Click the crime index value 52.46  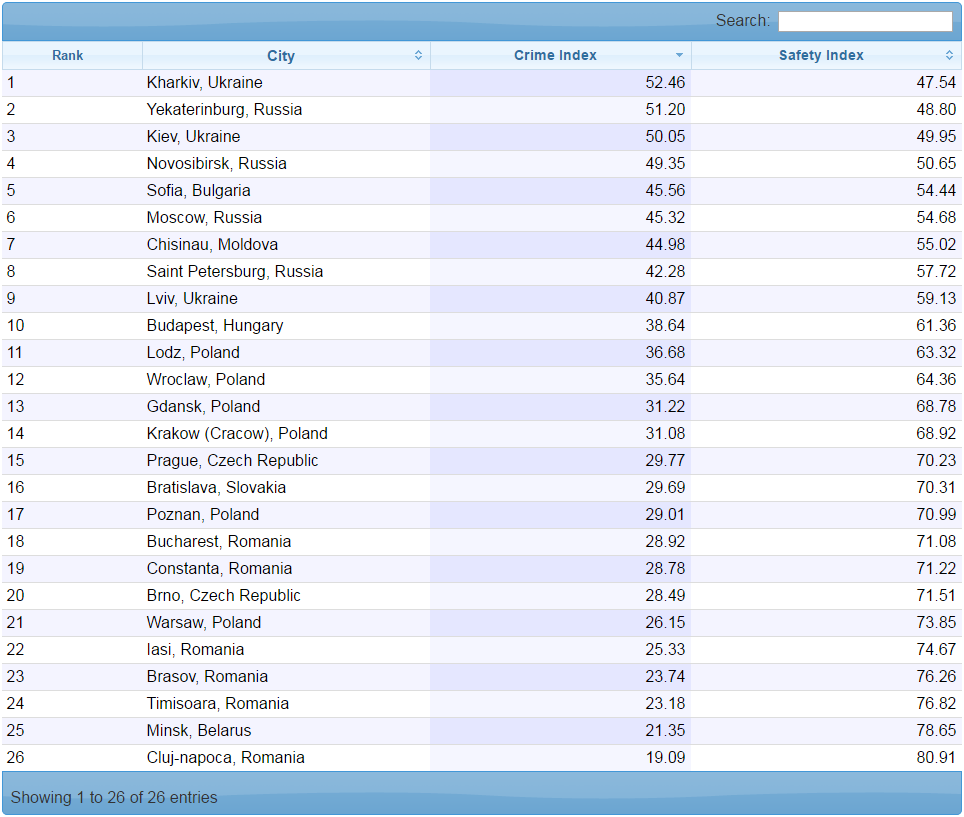[665, 83]
